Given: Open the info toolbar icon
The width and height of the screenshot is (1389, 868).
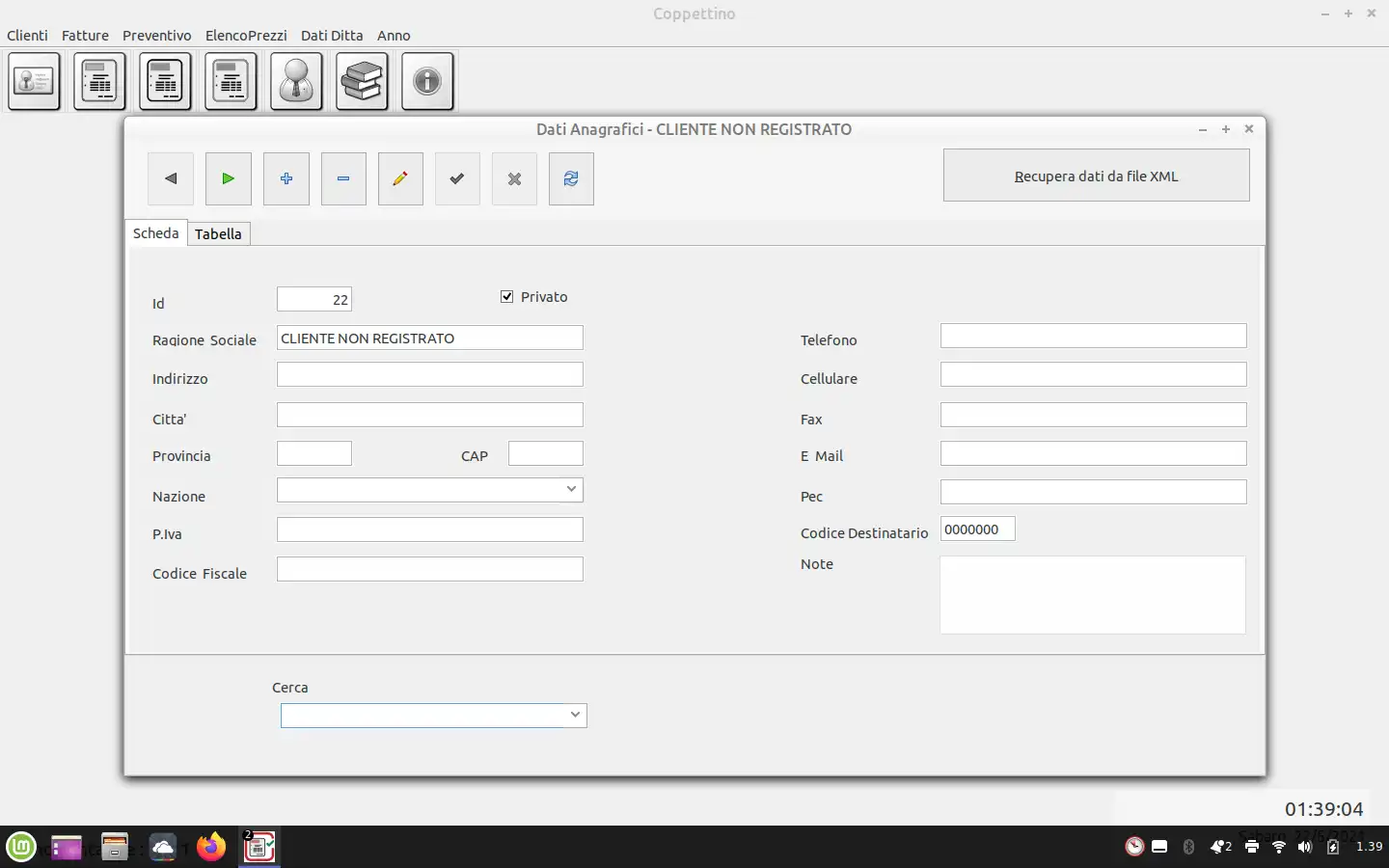Looking at the screenshot, I should (427, 81).
